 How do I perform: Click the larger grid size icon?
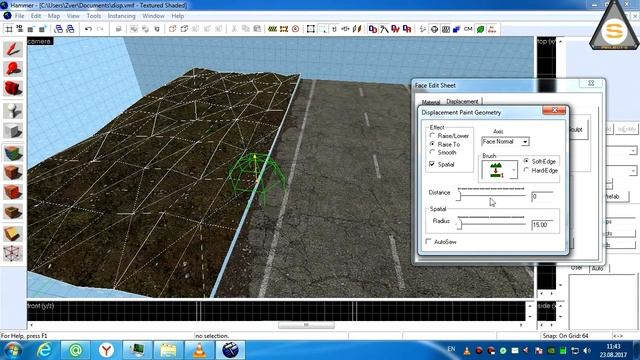(x=42, y=29)
